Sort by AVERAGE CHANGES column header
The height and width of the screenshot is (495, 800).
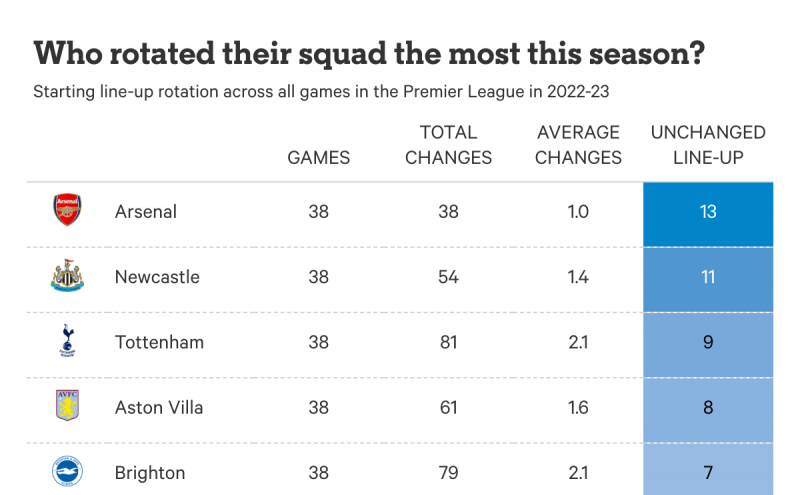pyautogui.click(x=578, y=145)
